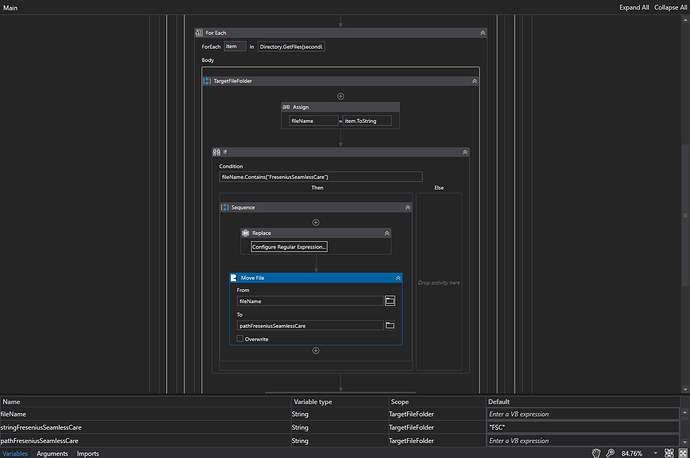This screenshot has width=690, height=458.
Task: Toggle the pan mode hand icon
Action: tap(596, 453)
